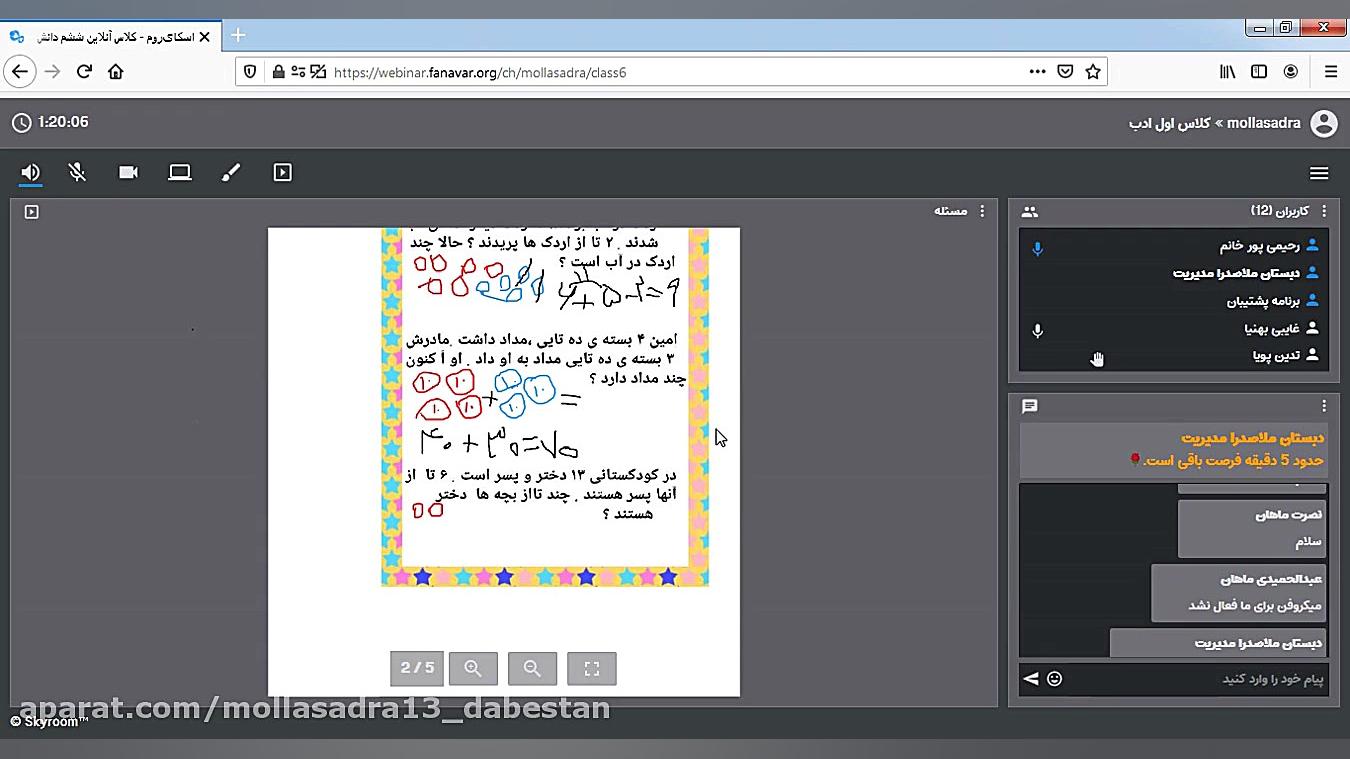The image size is (1350, 759).
Task: Open the browser home page
Action: click(116, 72)
